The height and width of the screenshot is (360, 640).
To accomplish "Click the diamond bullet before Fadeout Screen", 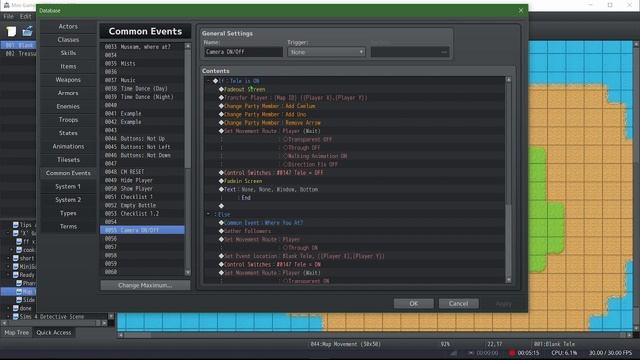I will coord(221,89).
